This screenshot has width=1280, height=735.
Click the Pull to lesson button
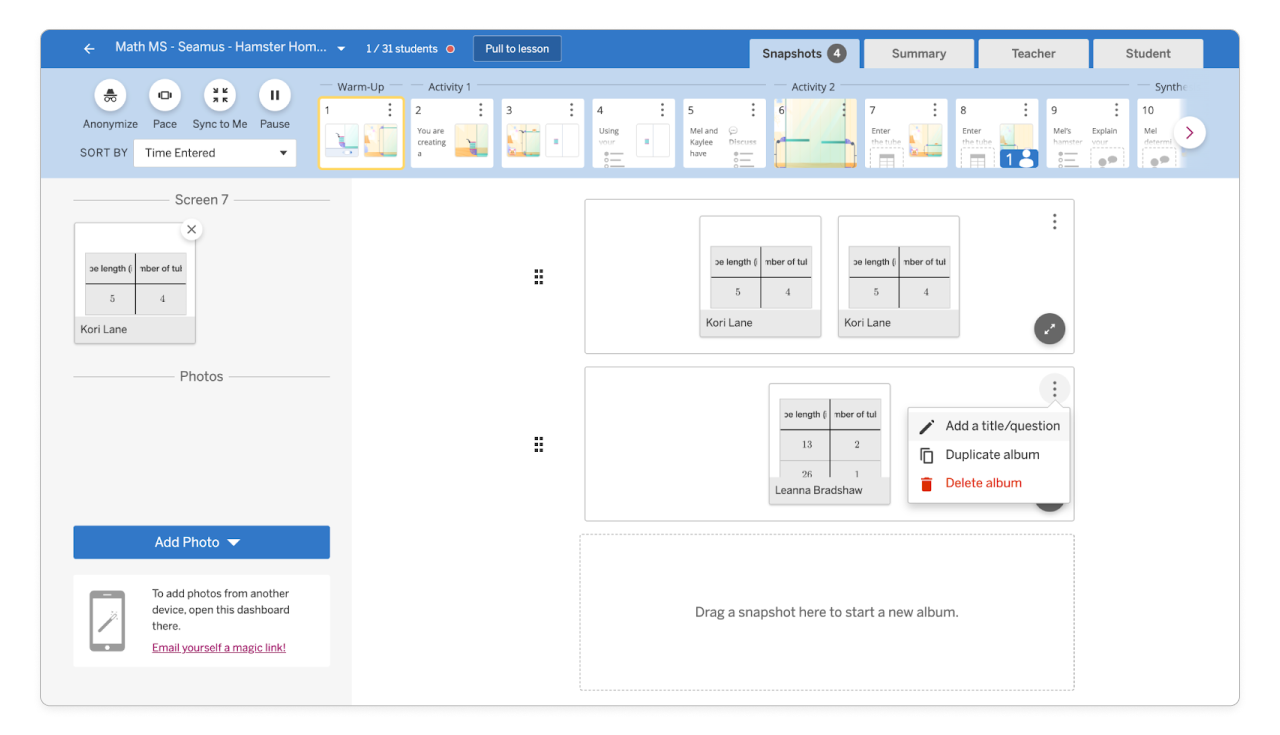(x=517, y=47)
